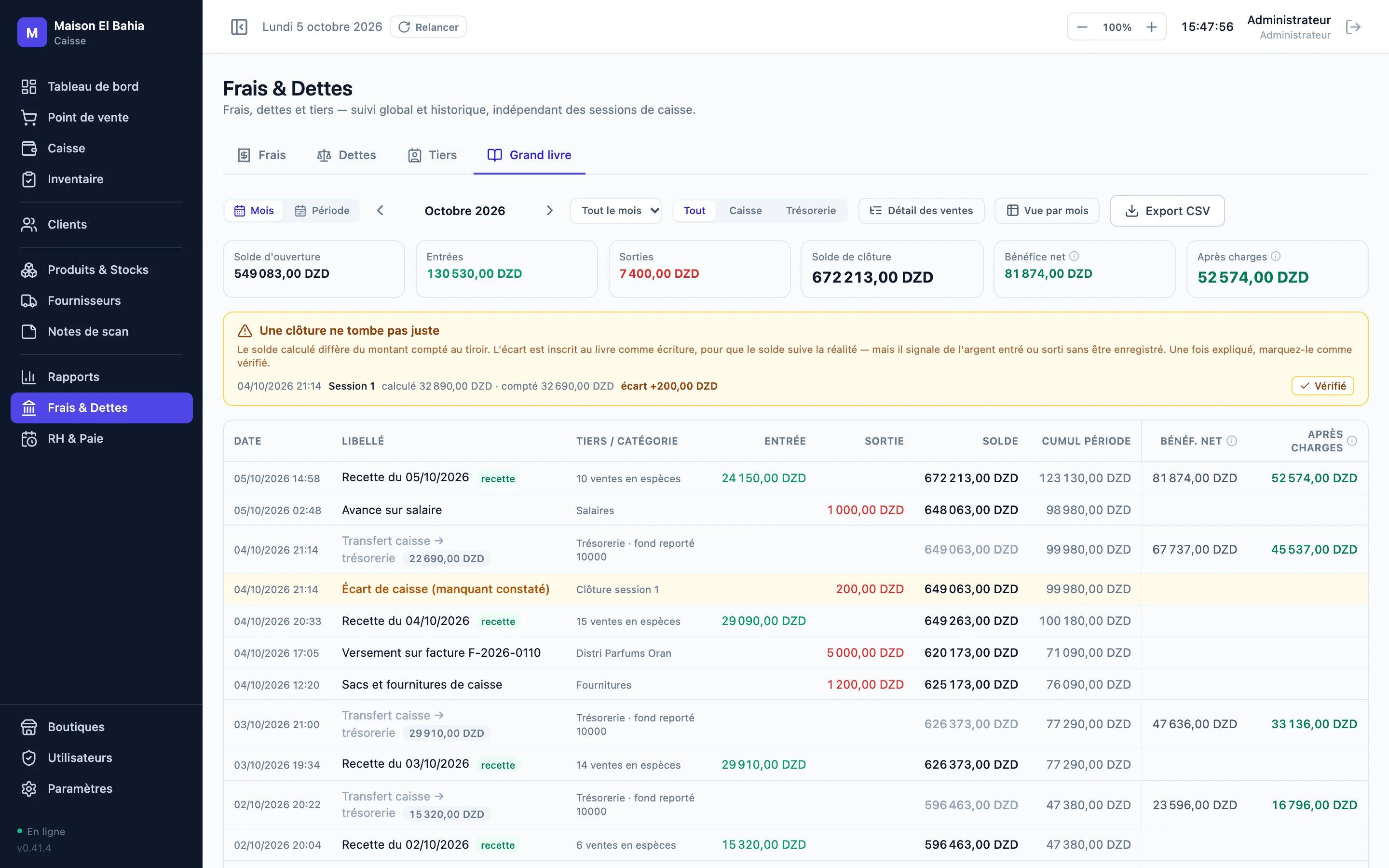Filter ledger by Trésorerie only
Viewport: 1389px width, 868px height.
click(x=810, y=211)
